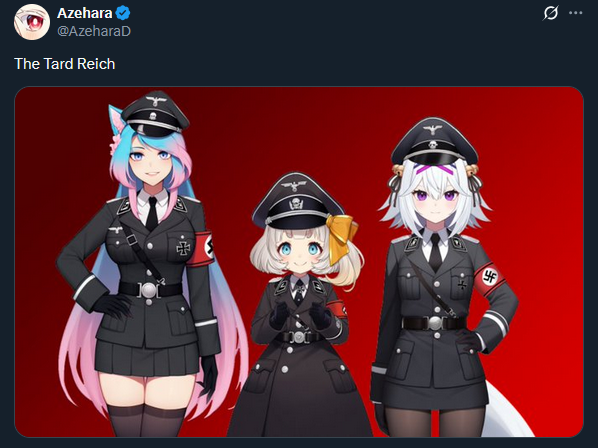Open the @AzeharaD handle link

click(94, 31)
